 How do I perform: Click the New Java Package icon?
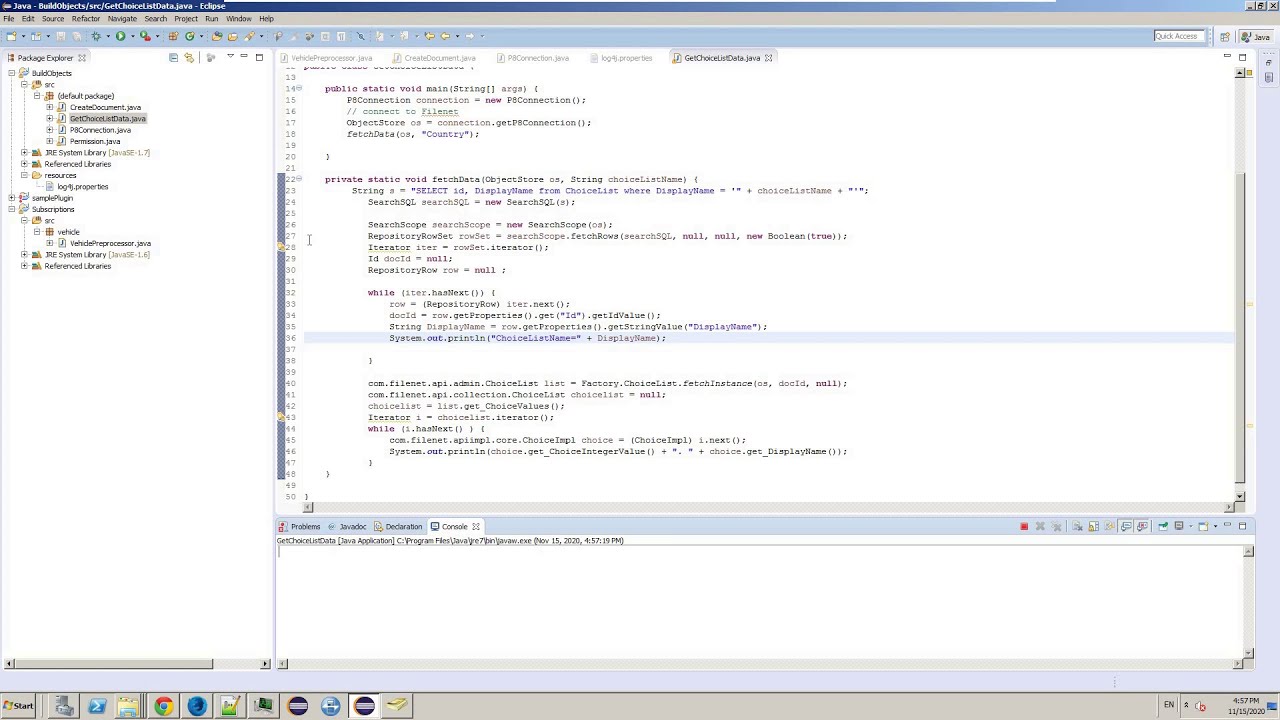(x=173, y=36)
